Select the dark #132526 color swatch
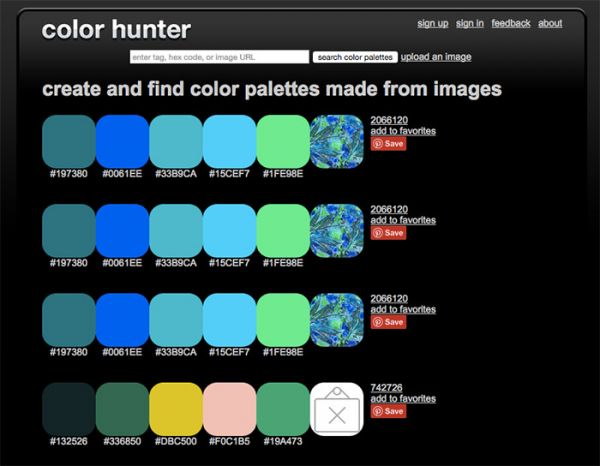 (68, 408)
